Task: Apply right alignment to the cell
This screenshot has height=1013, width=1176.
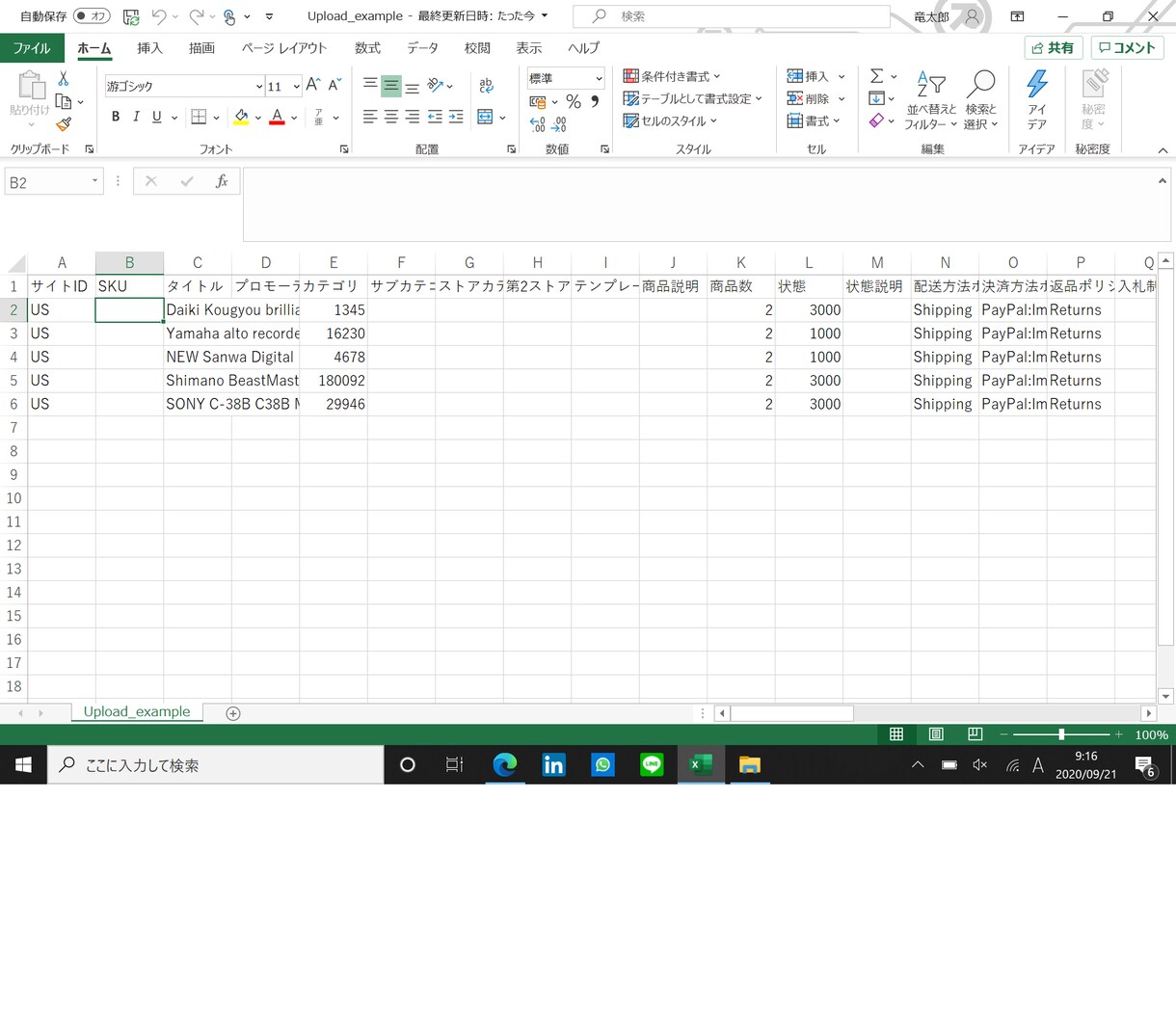Action: click(413, 117)
